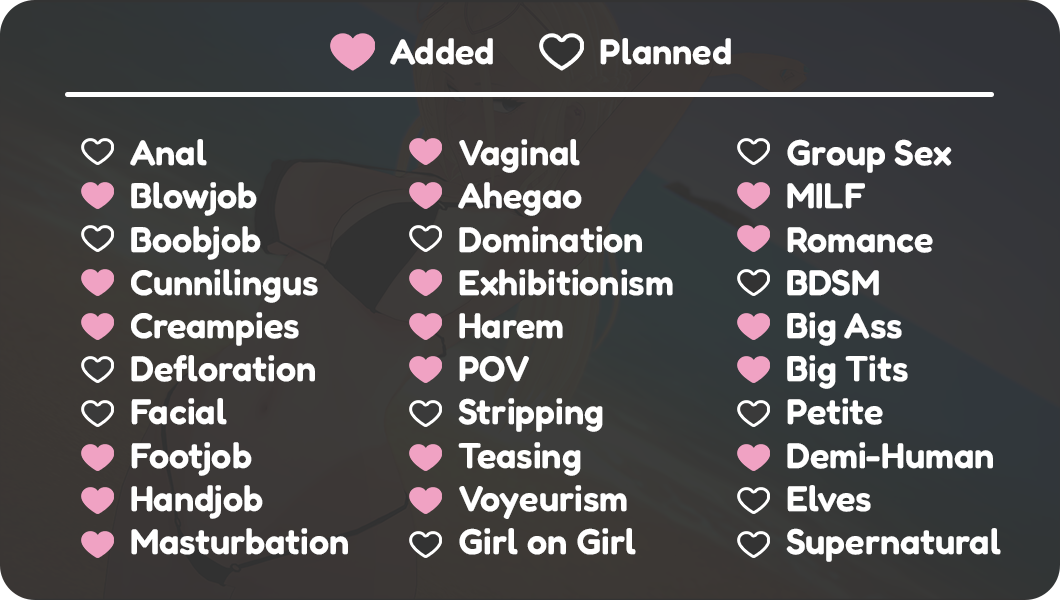Click the outline heart next to Elves
The width and height of the screenshot is (1060, 600).
(x=753, y=499)
